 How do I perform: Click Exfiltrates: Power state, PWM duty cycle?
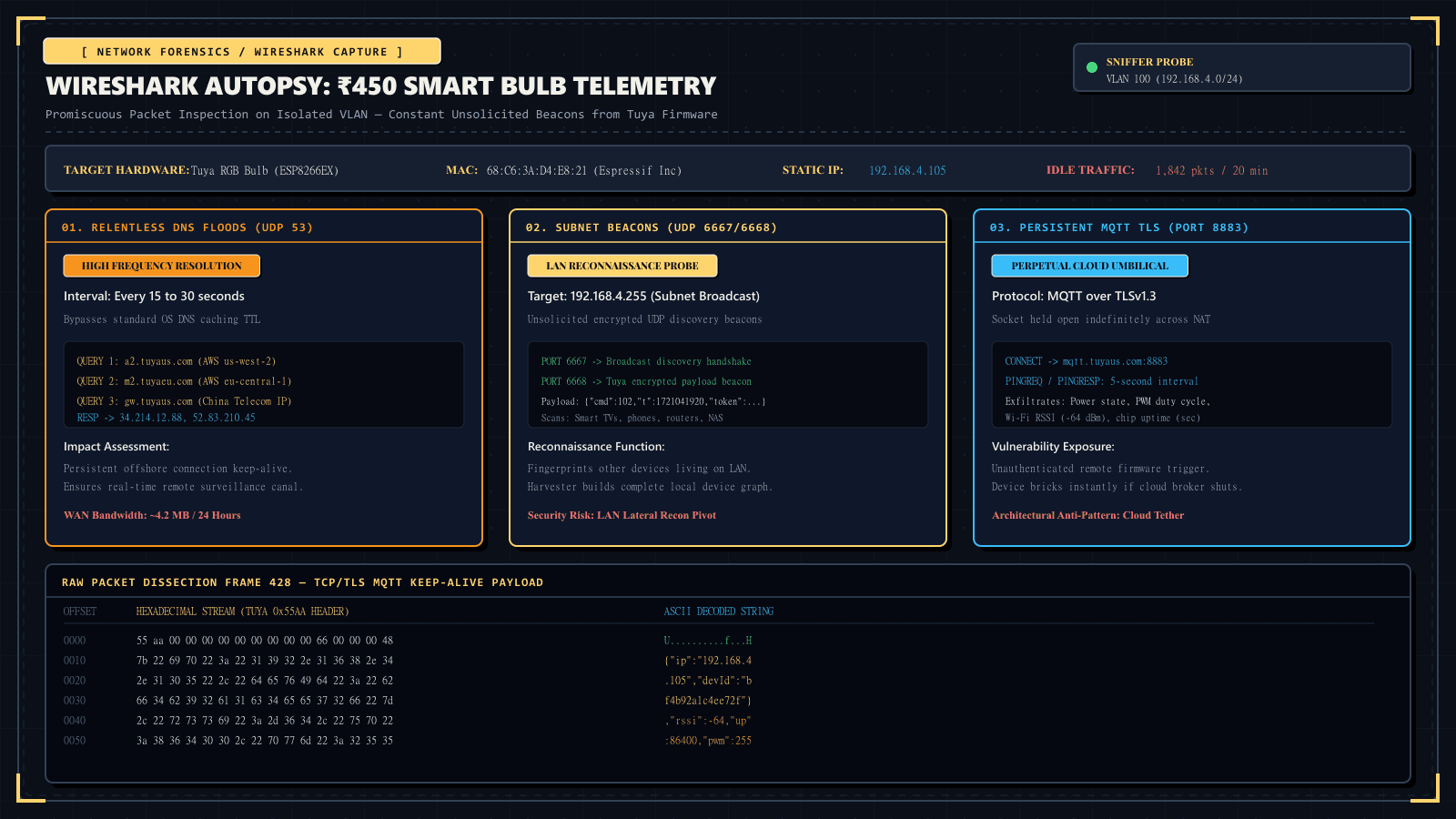point(1107,401)
